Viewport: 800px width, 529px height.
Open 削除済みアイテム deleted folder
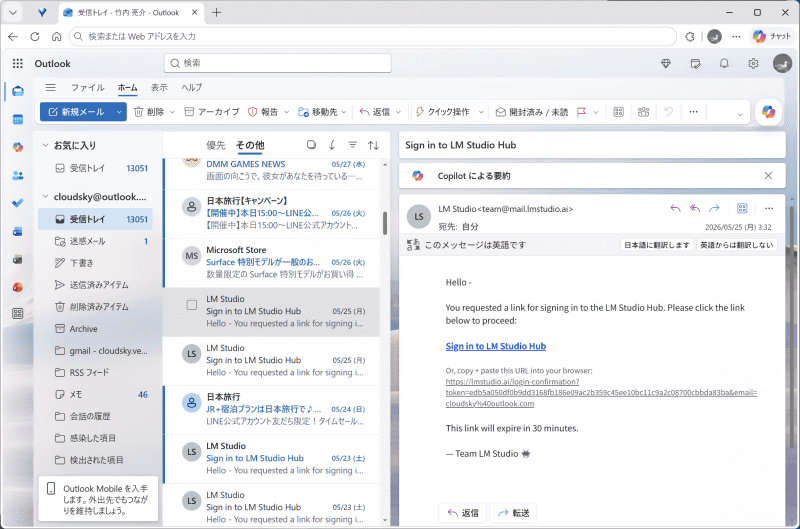95,307
